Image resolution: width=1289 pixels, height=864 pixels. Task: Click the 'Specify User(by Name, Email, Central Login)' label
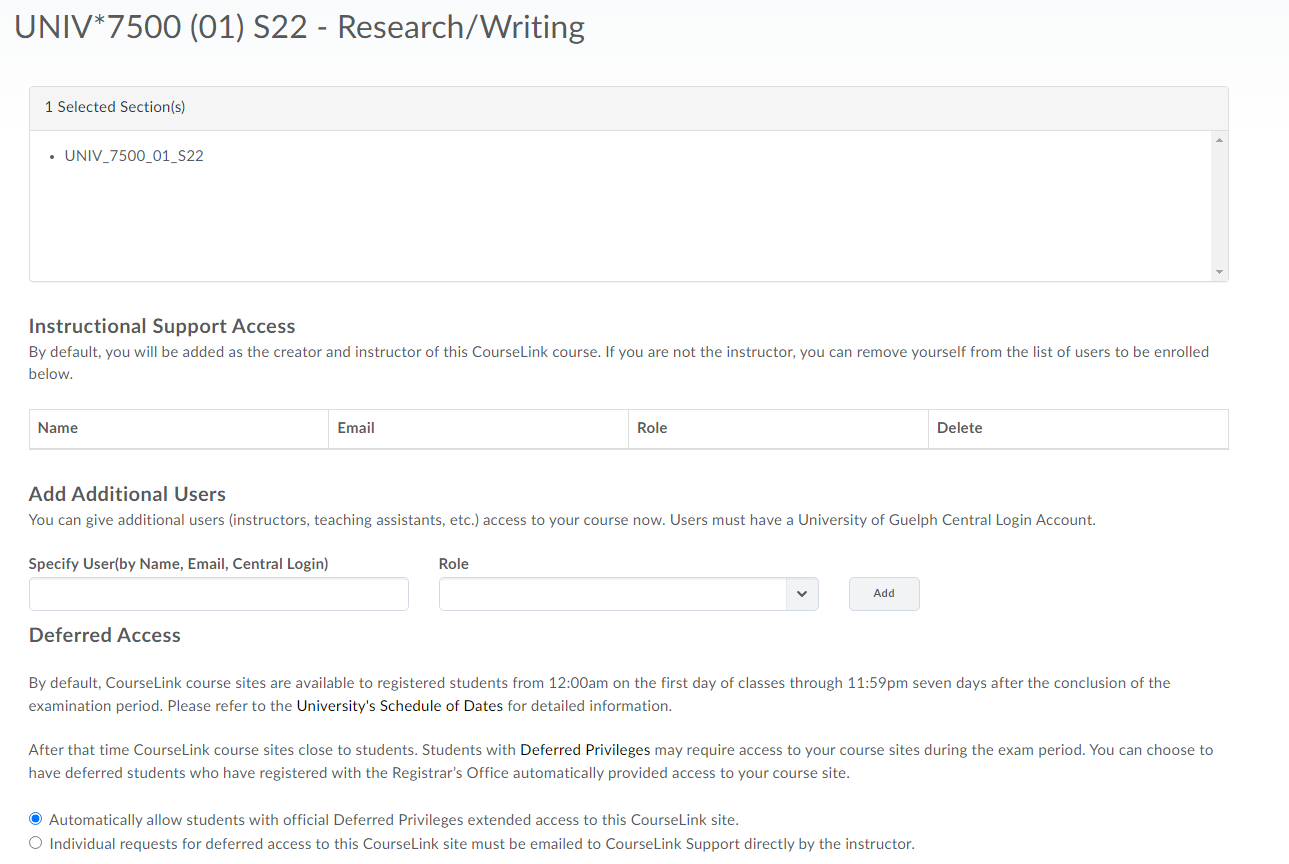point(178,564)
